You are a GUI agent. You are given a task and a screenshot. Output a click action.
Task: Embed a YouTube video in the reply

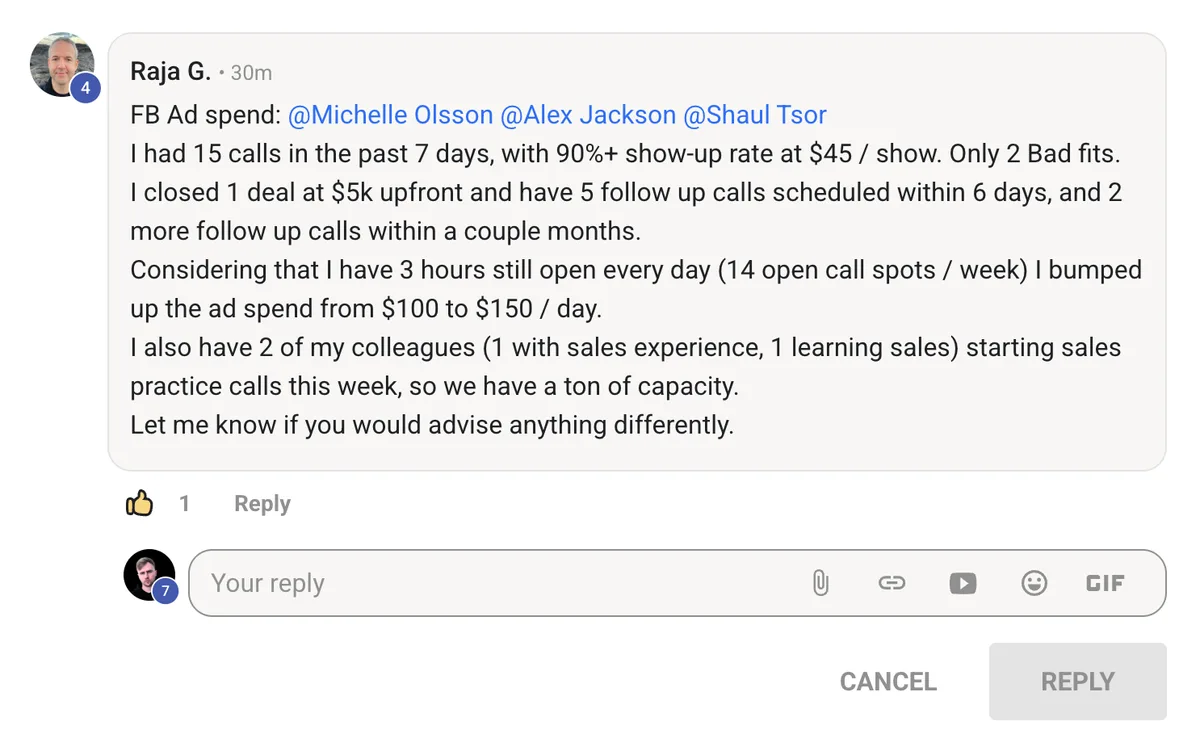(x=963, y=583)
